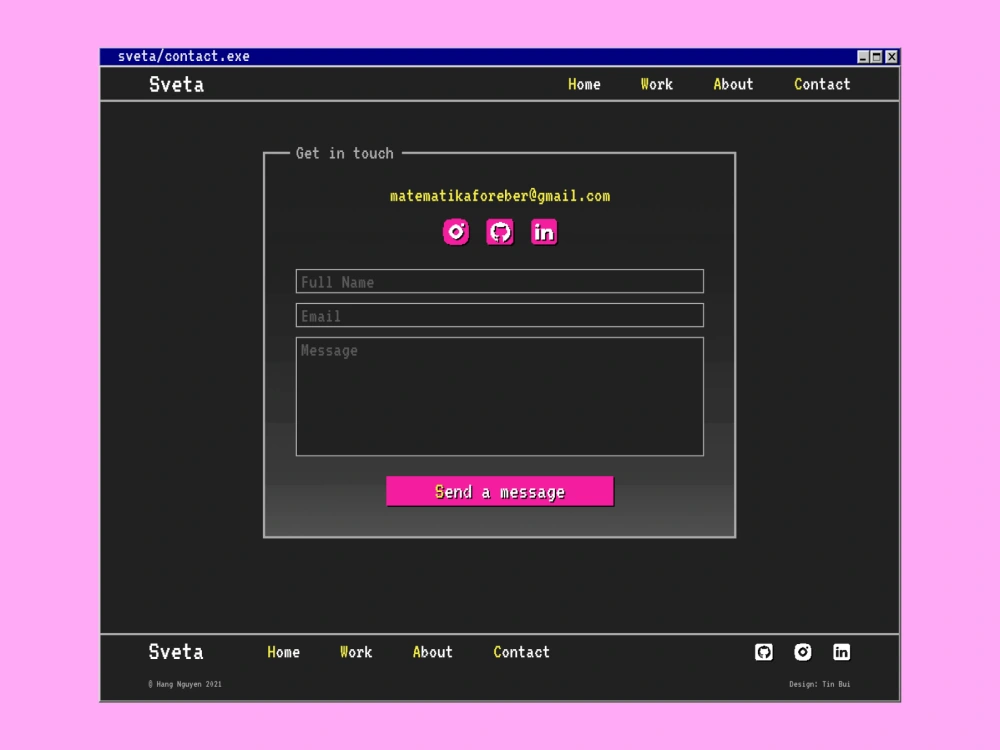Click the Sveta logo in footer
The width and height of the screenshot is (1000, 750).
tap(176, 652)
